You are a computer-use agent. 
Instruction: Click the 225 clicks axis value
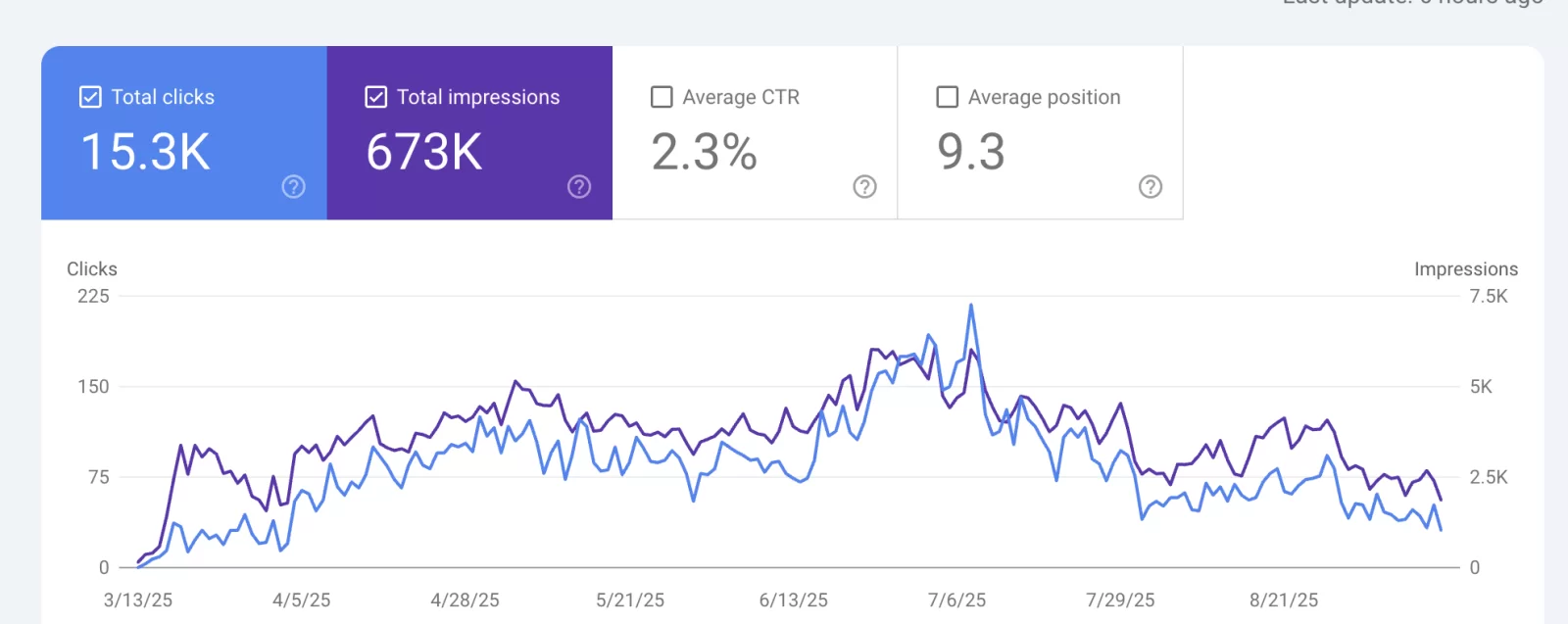tap(93, 296)
